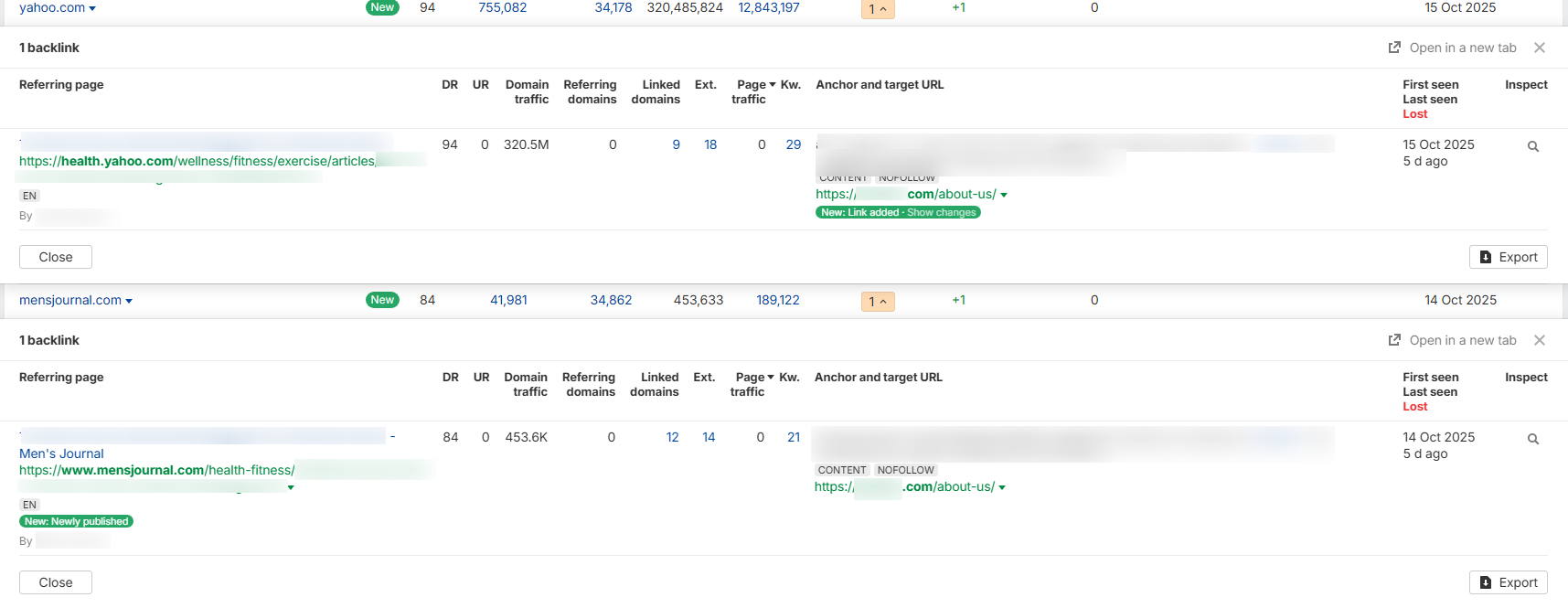Open mensjournal.com backlink panel in a new tab
Viewport: 1568px width, 608px height.
tap(1452, 340)
